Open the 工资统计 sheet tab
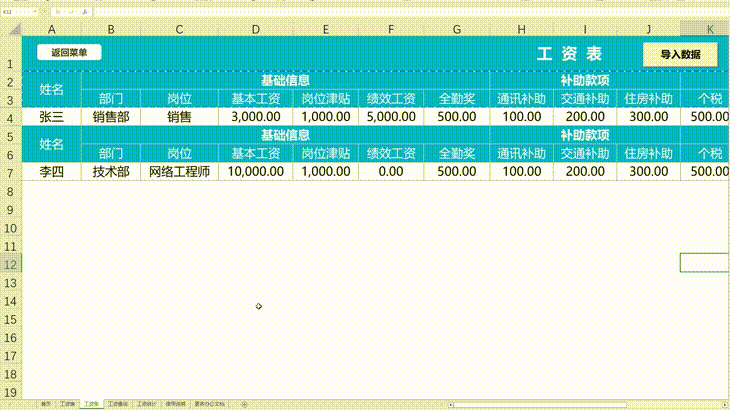Screen dimensions: 730x410 [147, 404]
